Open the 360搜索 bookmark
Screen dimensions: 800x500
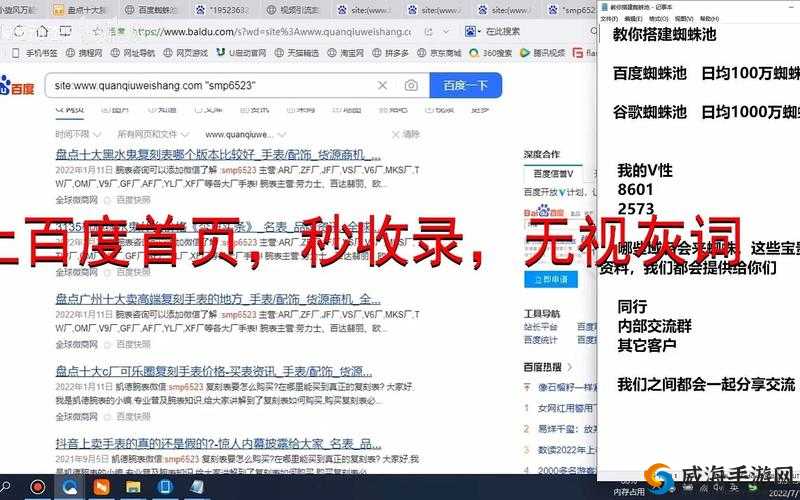[490, 53]
